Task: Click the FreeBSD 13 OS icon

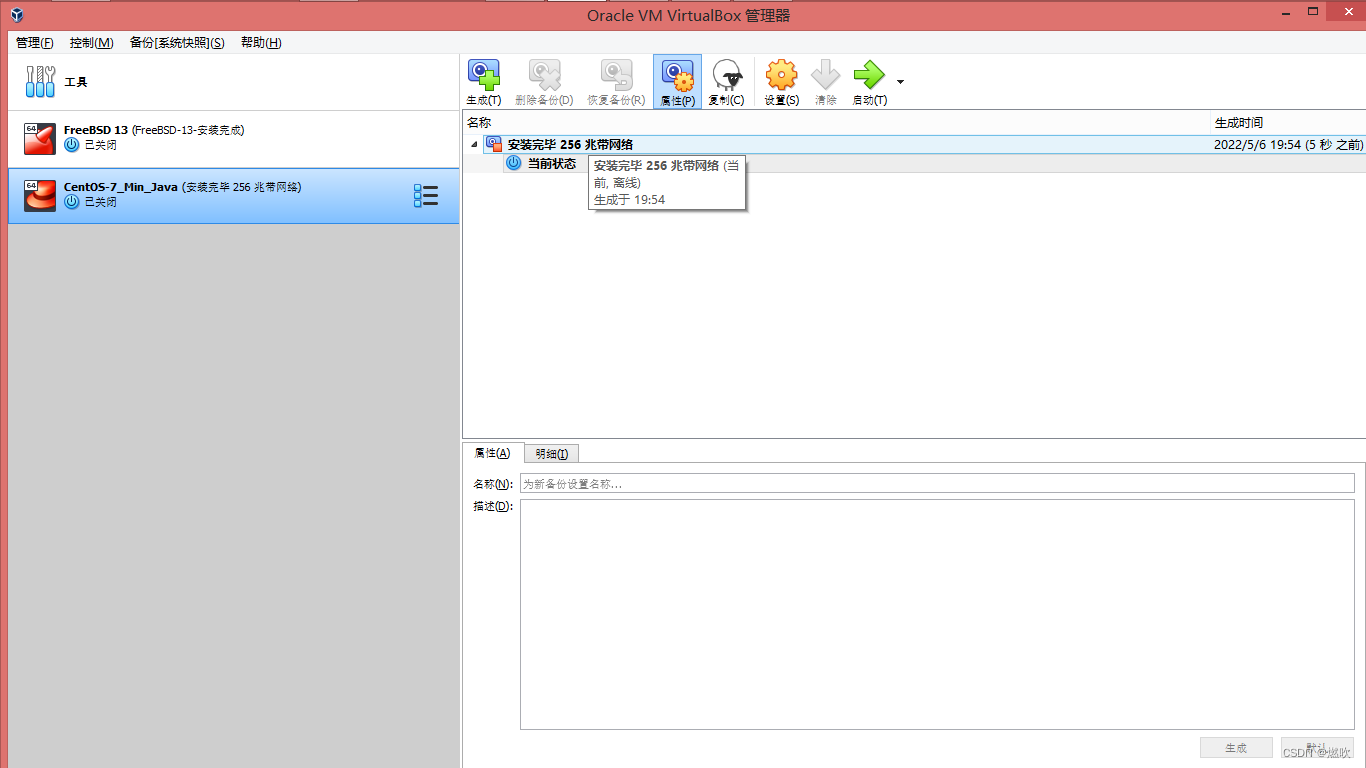Action: (40, 139)
